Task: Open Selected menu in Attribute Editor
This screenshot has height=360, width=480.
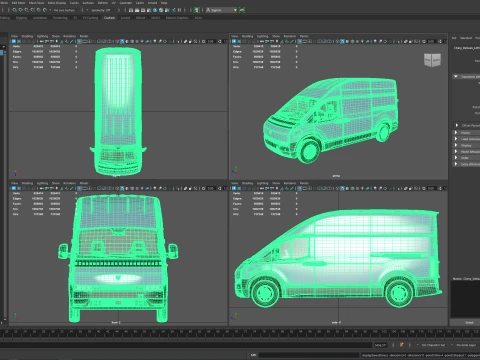Action: pos(466,38)
